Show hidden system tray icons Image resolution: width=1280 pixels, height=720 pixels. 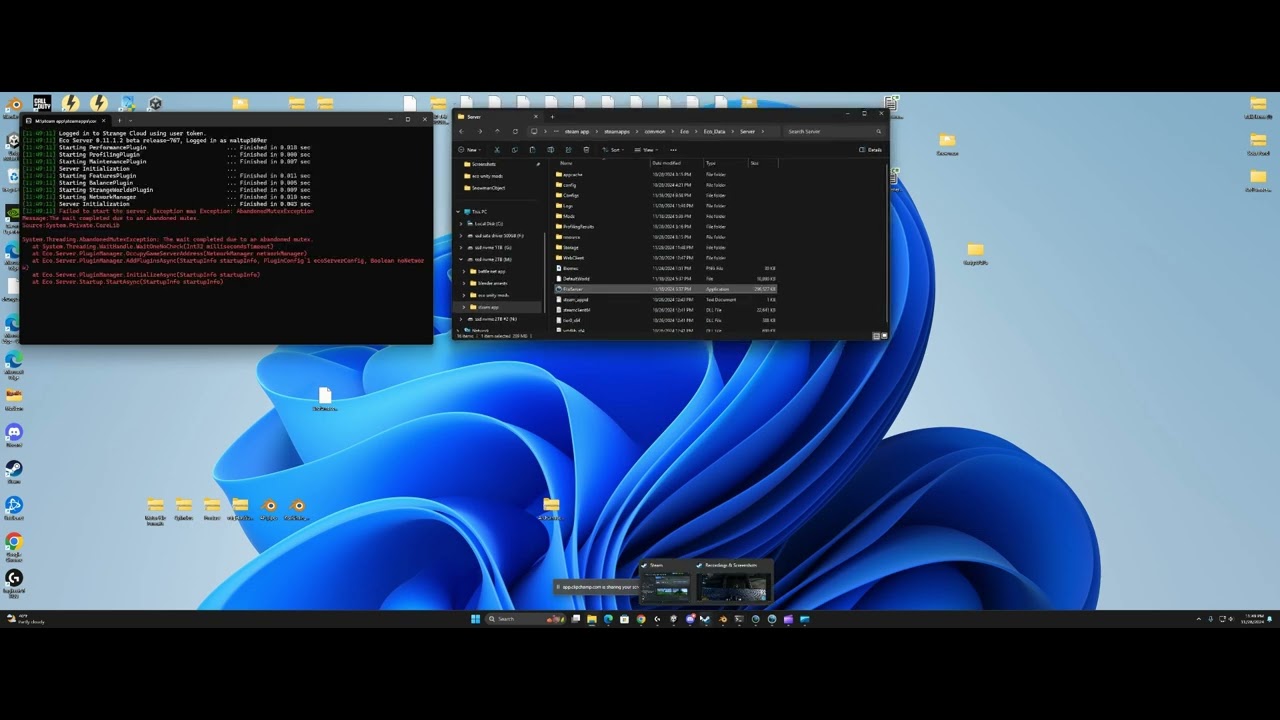pos(1199,619)
